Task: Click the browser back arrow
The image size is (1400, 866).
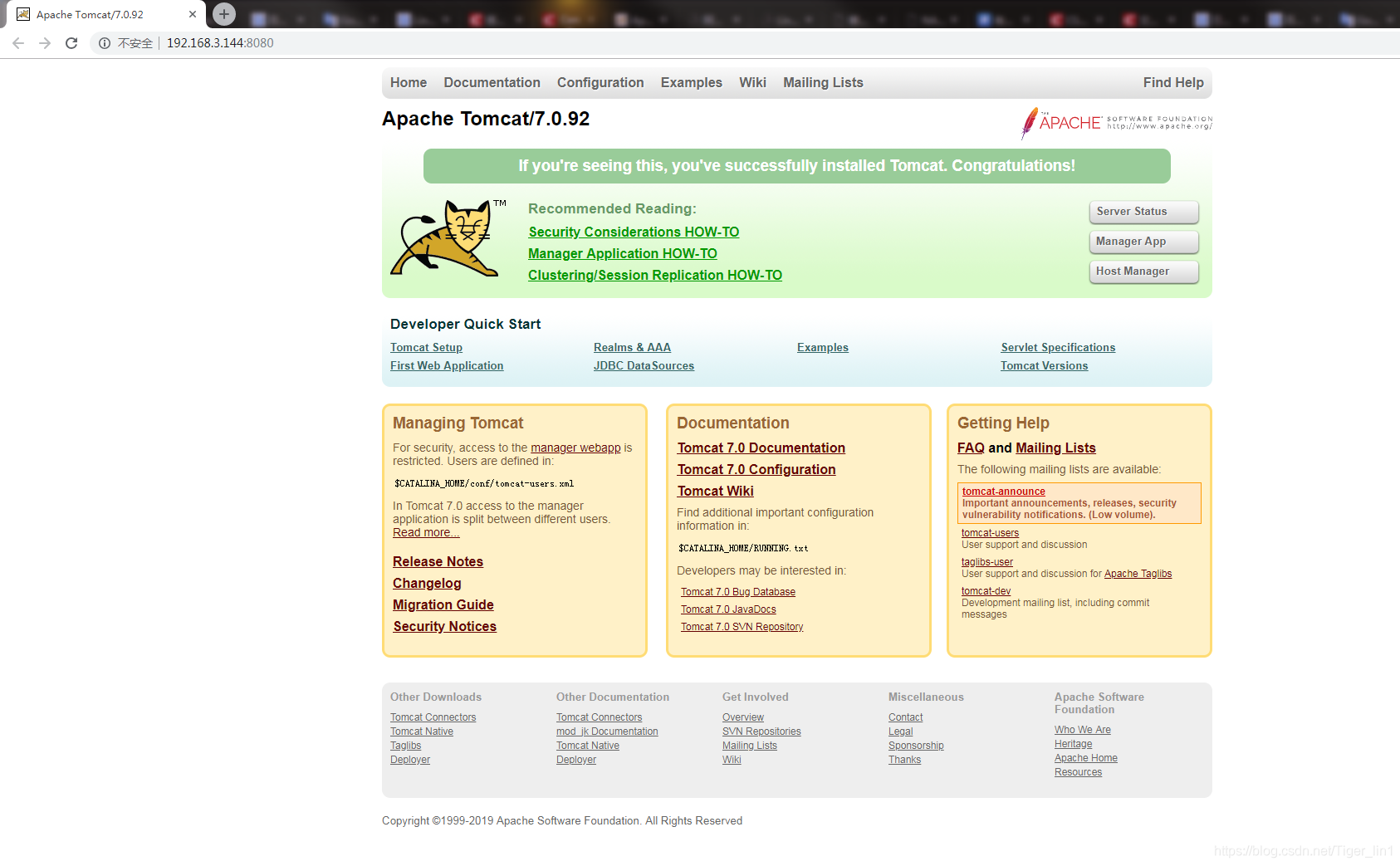Action: click(18, 43)
